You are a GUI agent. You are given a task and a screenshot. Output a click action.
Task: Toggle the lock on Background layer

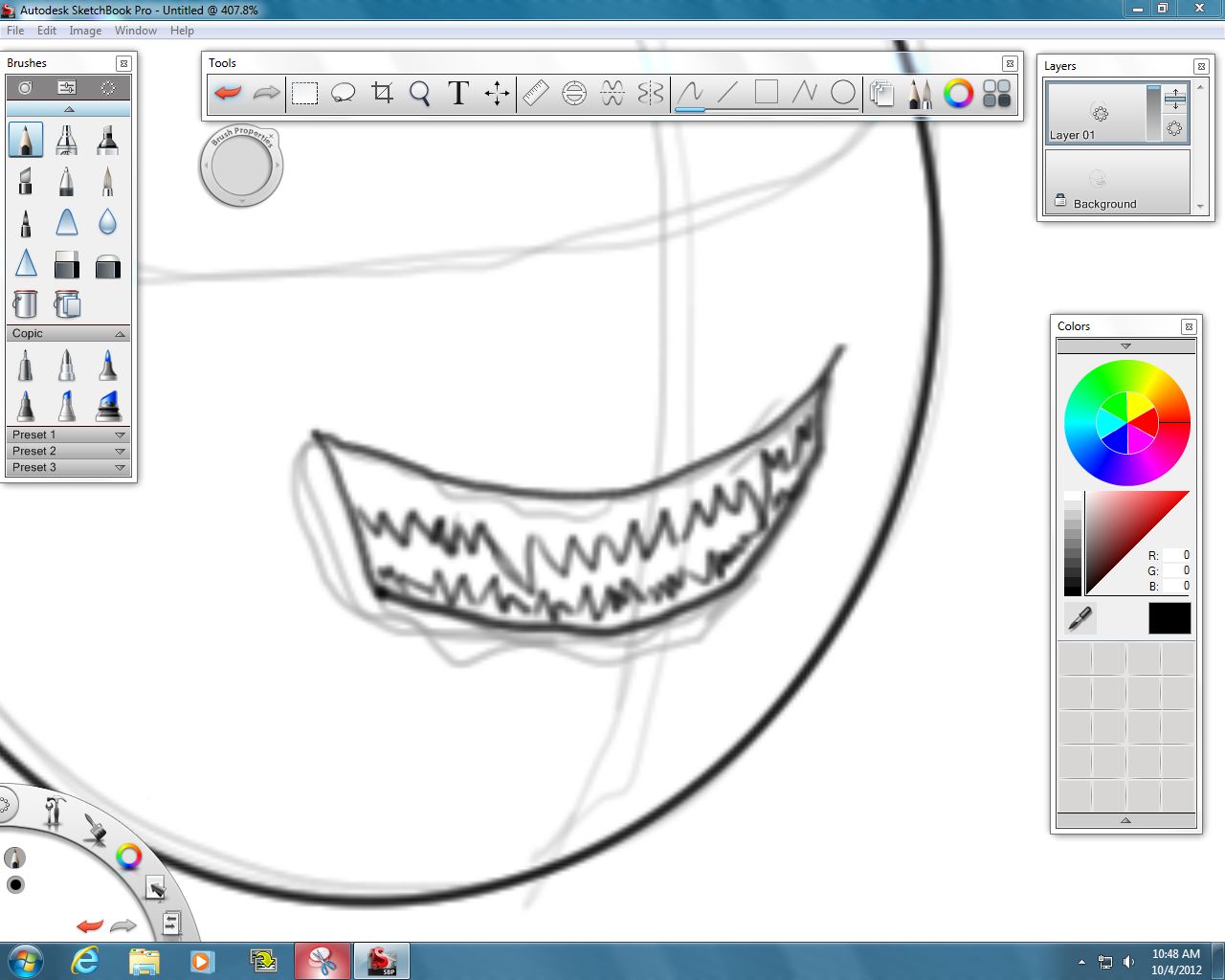(1060, 200)
